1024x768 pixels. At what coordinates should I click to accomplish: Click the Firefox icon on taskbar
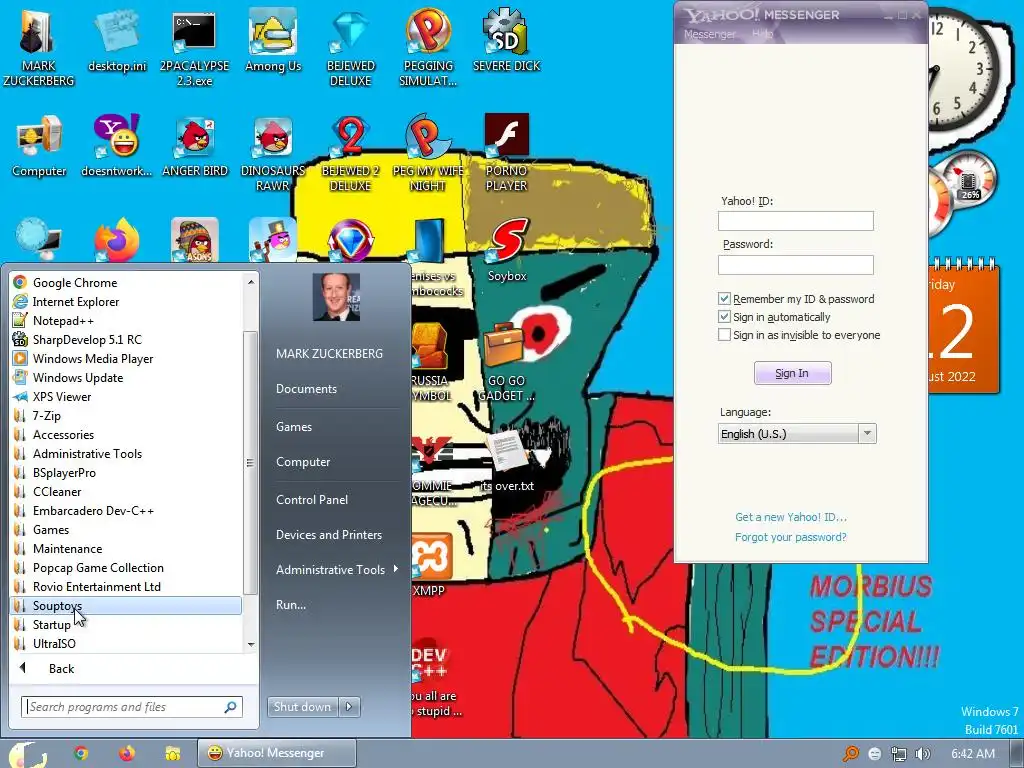(x=127, y=753)
